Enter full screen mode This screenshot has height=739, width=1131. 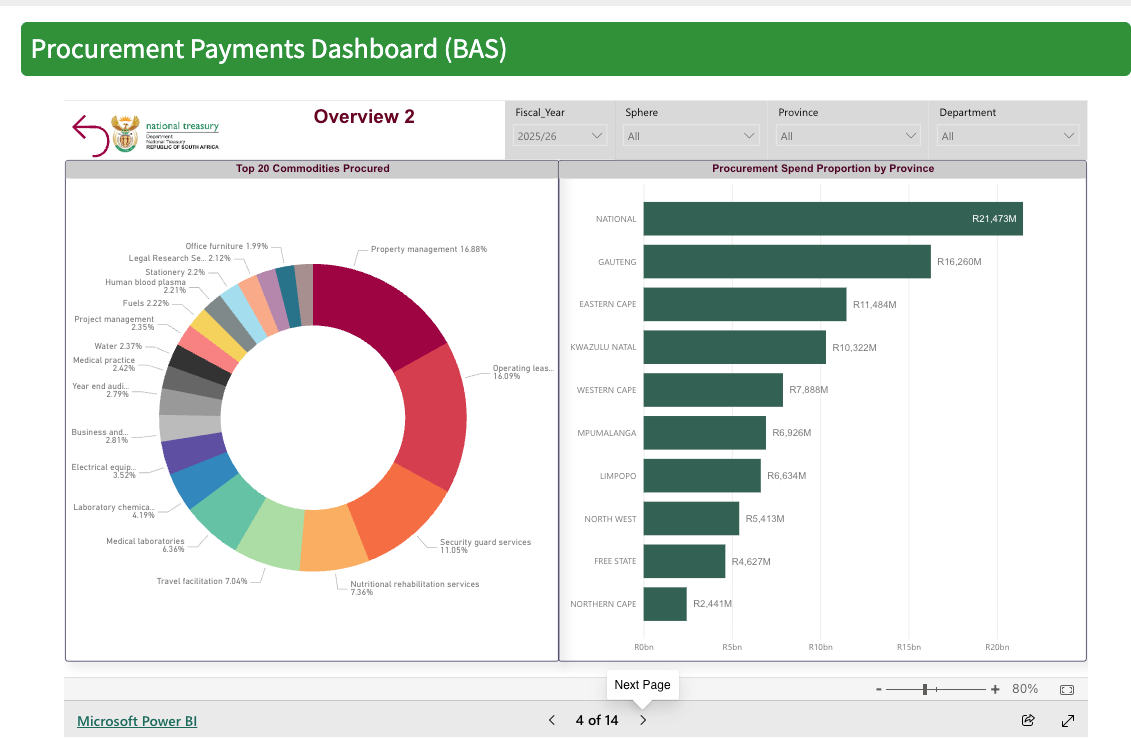(x=1067, y=720)
